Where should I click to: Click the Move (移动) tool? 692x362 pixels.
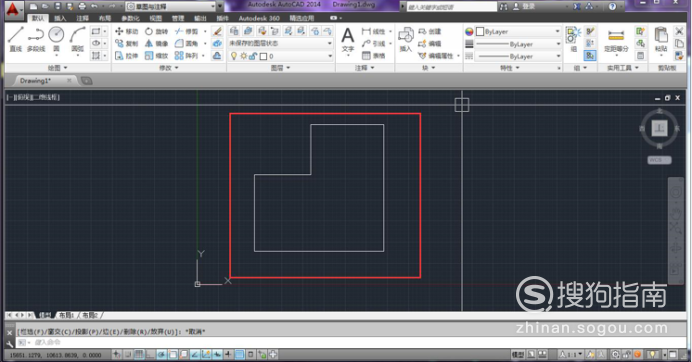click(x=126, y=31)
